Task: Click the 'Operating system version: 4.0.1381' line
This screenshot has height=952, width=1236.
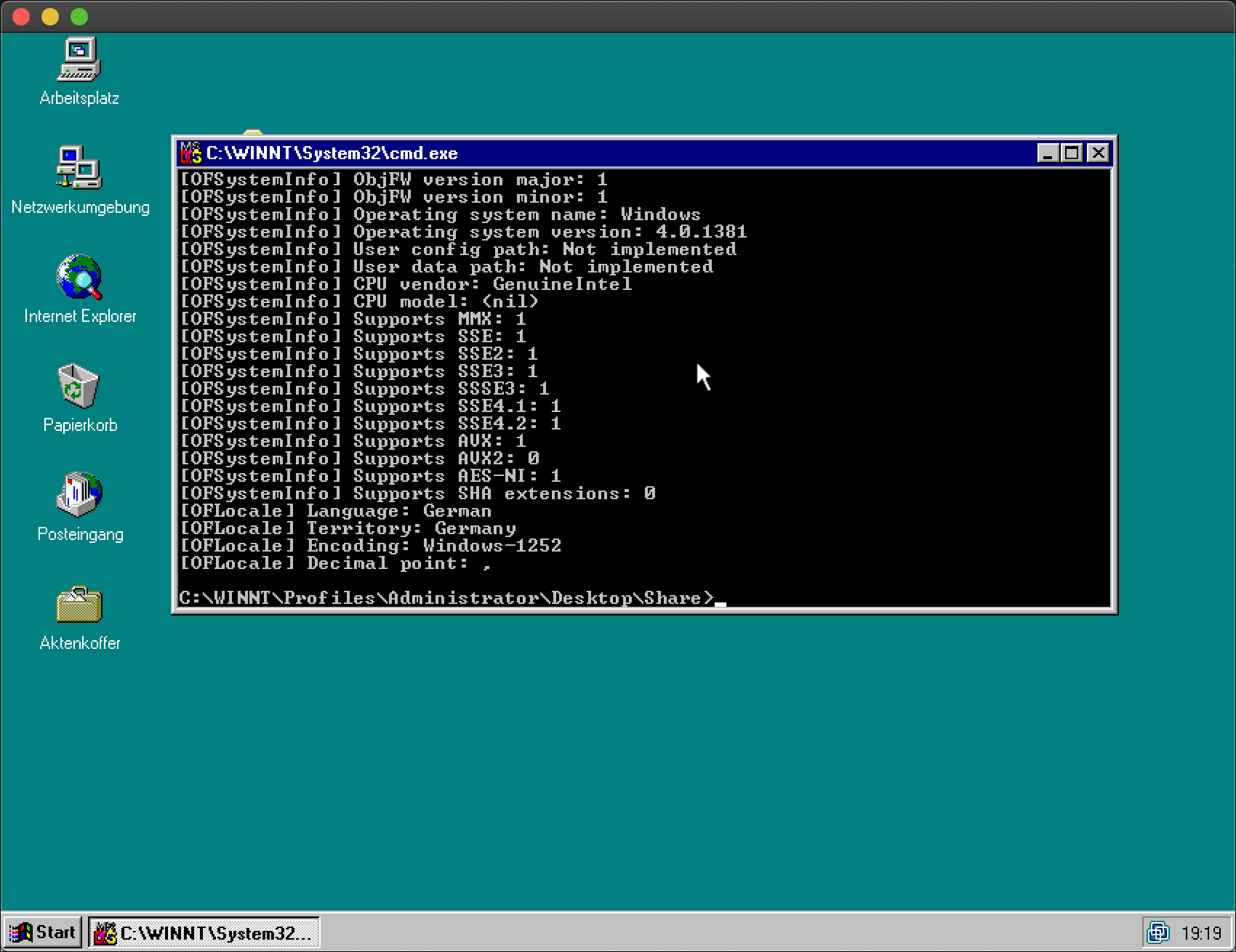Action: (463, 232)
